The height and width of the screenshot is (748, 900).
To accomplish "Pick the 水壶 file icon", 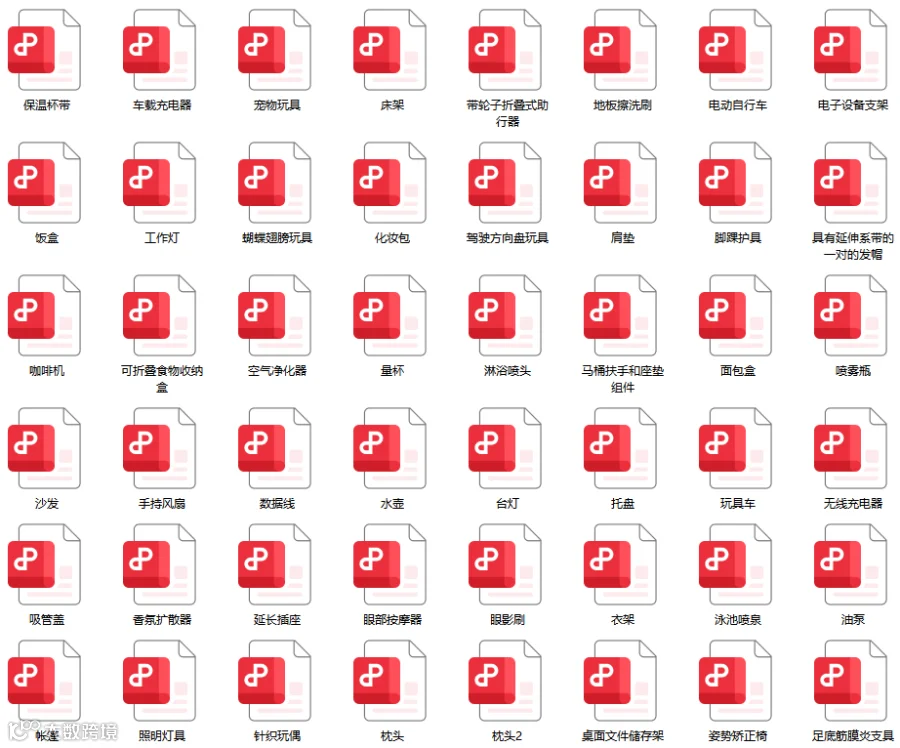I will click(390, 448).
